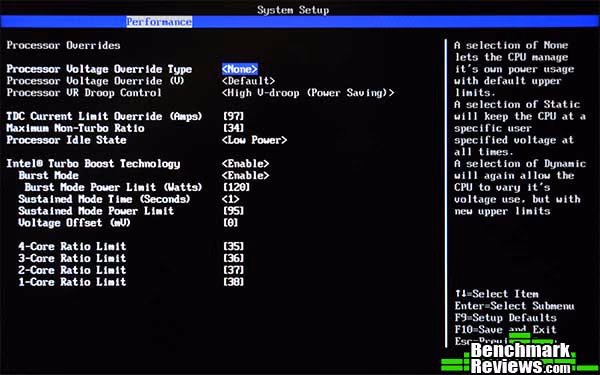The height and width of the screenshot is (375, 600).
Task: Edit 4-Core Ratio Limit value 35
Action: pyautogui.click(x=233, y=246)
